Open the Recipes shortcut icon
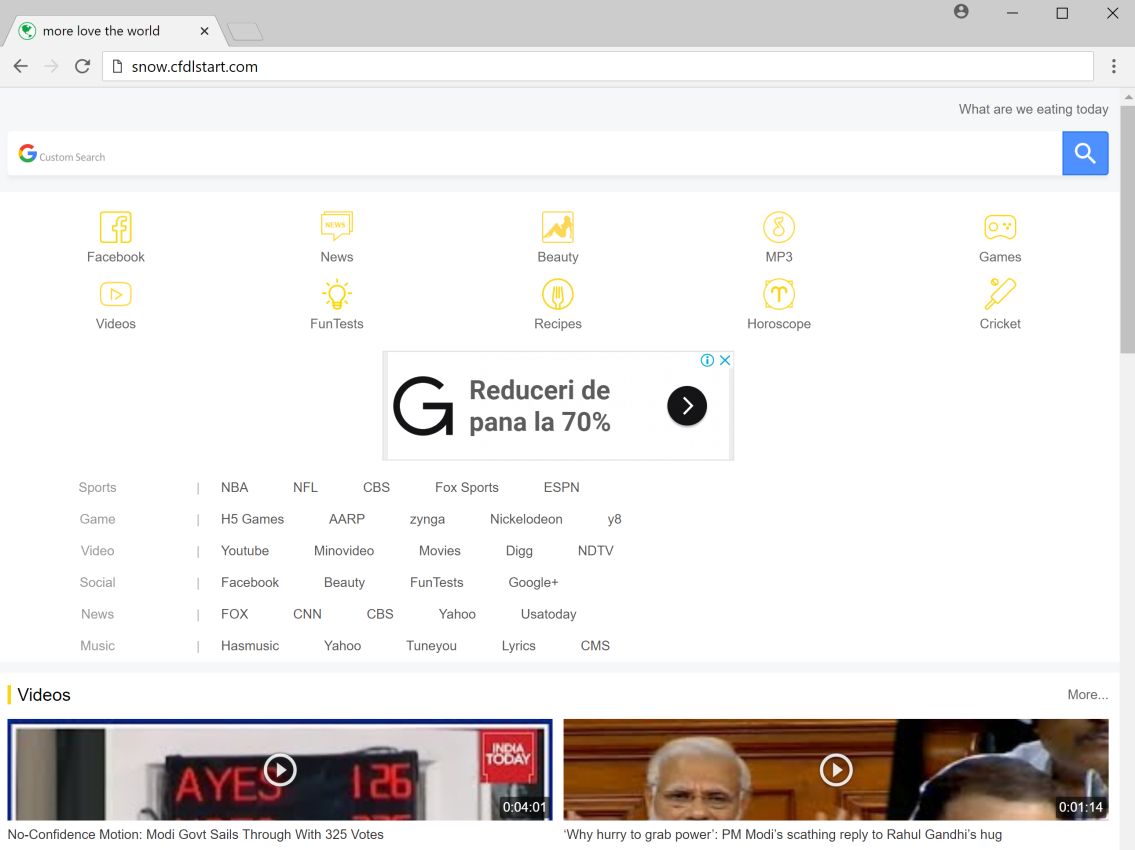 point(557,295)
